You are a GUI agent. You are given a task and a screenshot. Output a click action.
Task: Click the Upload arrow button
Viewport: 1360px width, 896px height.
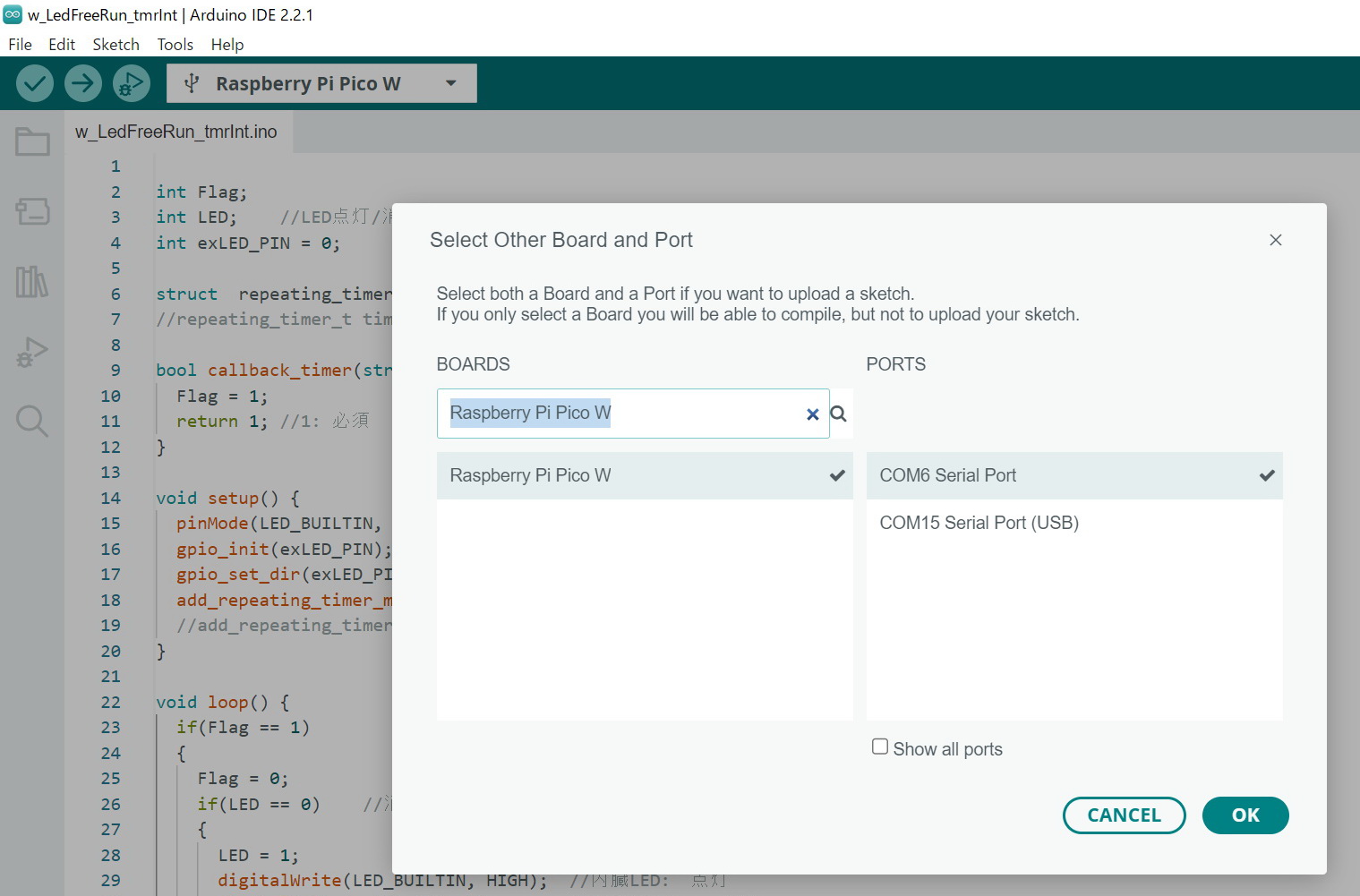[82, 83]
